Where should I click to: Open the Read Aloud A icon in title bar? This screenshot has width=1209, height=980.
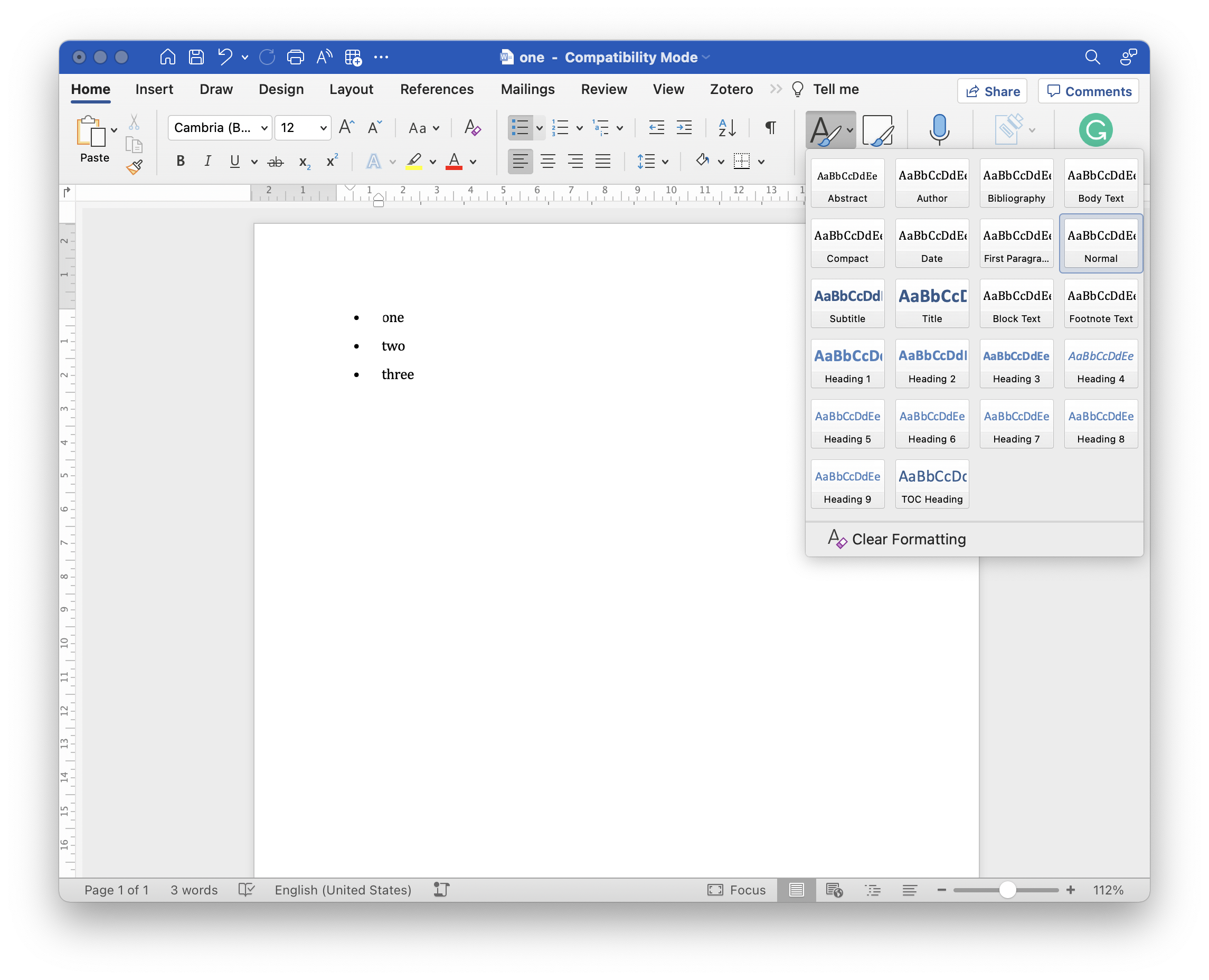[324, 57]
